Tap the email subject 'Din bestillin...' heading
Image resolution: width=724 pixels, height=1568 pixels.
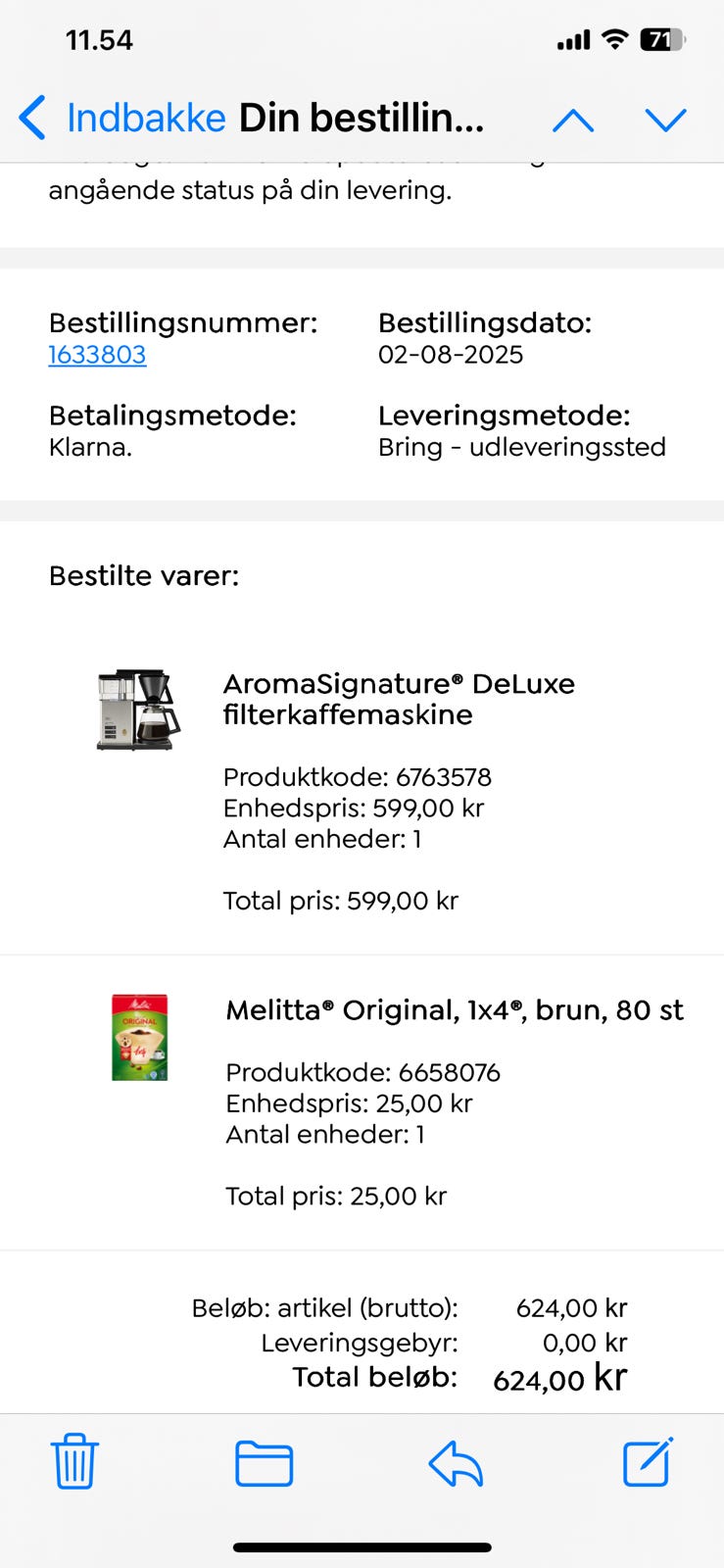pos(362,119)
